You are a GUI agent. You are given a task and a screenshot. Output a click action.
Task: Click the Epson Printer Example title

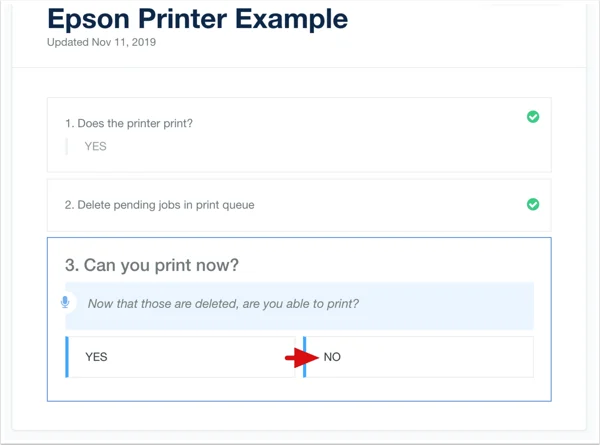(197, 19)
